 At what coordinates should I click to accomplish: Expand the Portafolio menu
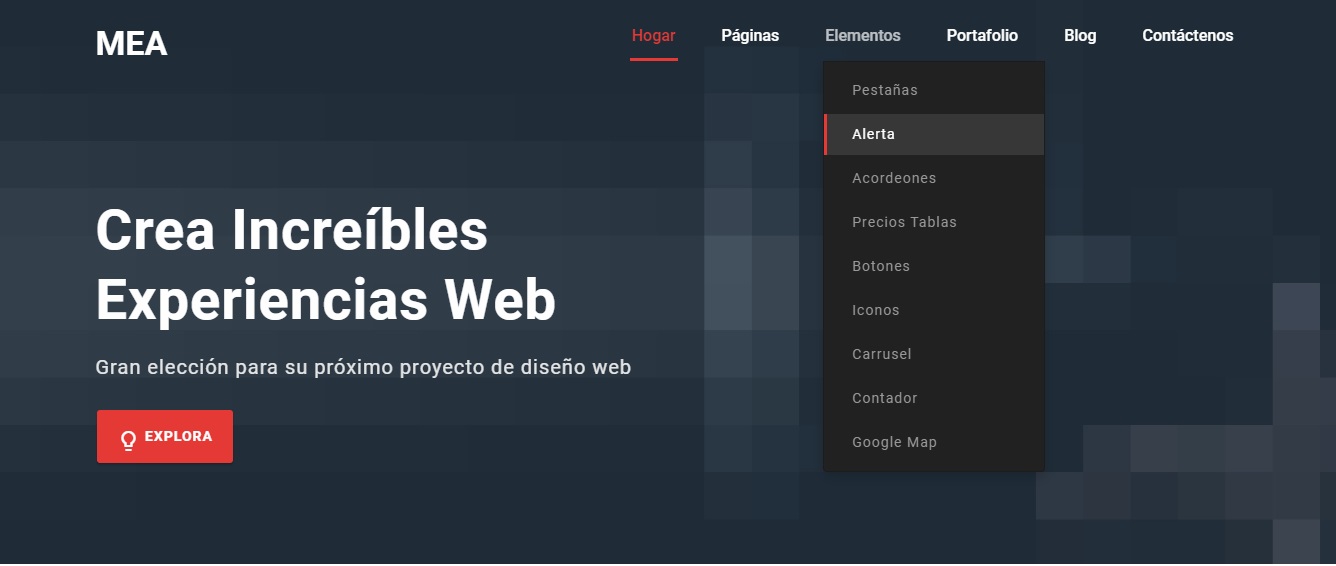tap(982, 36)
